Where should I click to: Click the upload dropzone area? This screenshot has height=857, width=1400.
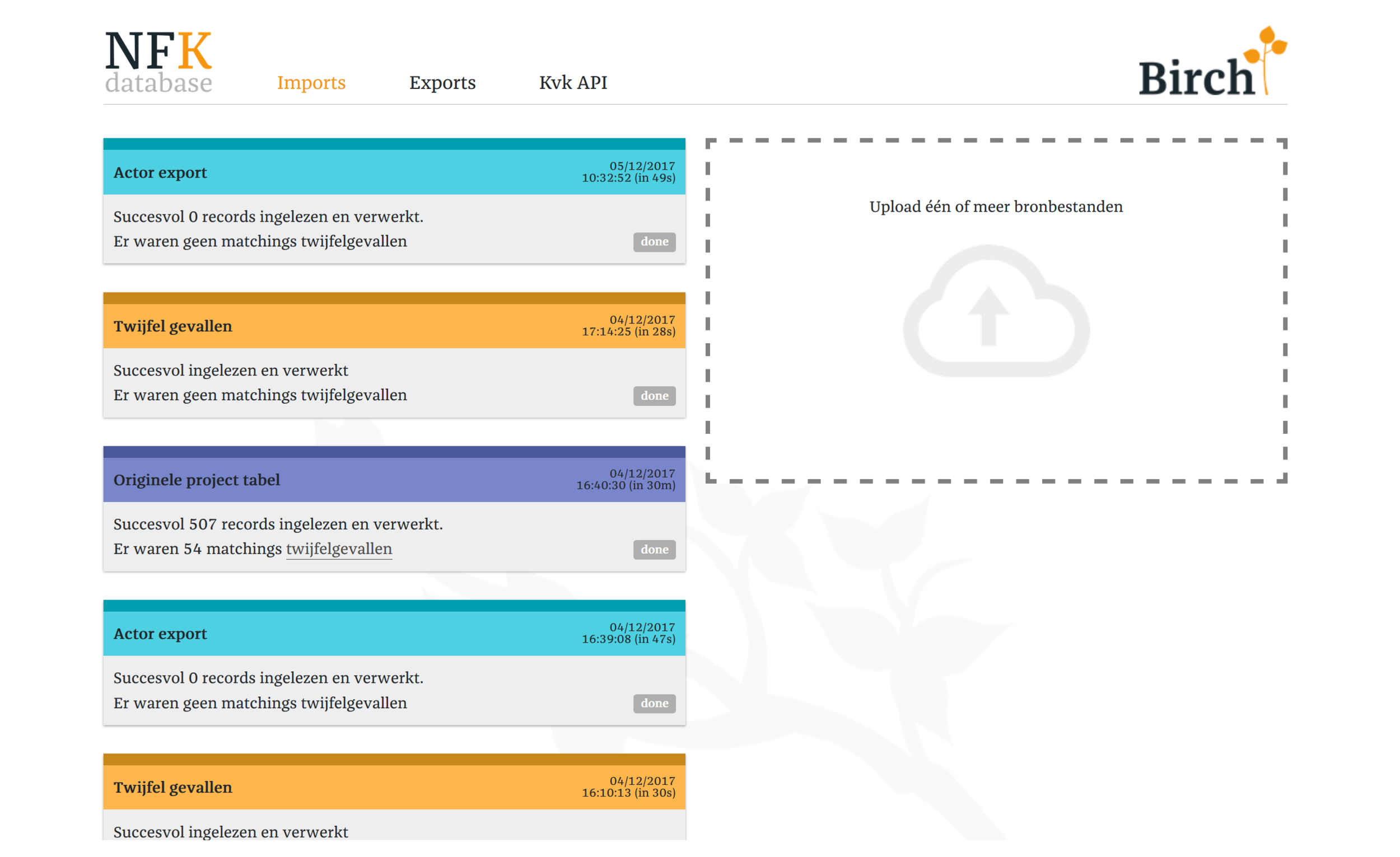996,311
